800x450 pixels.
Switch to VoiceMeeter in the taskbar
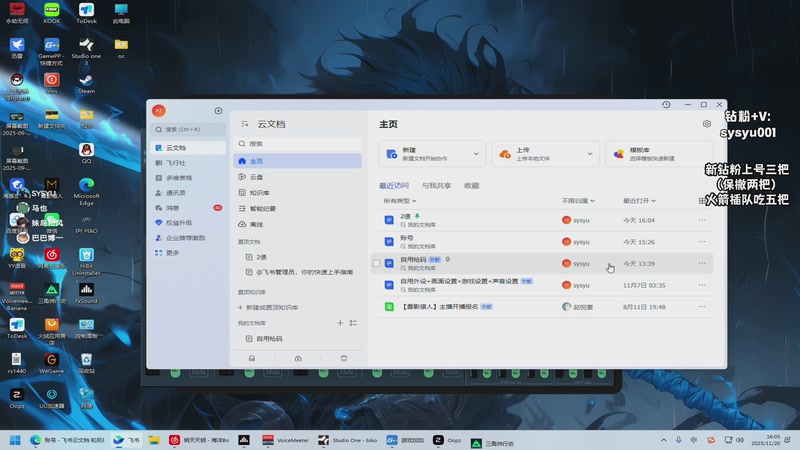point(285,440)
